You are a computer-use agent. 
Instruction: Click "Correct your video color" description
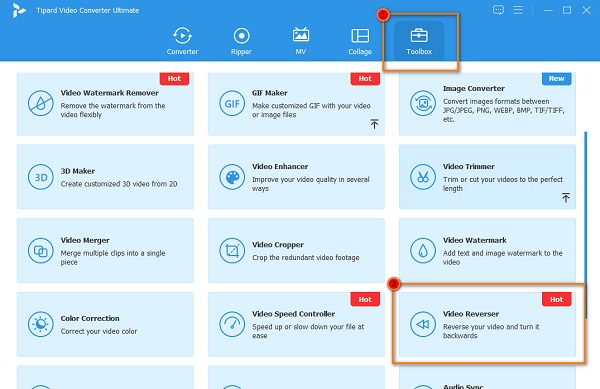[x=99, y=331]
